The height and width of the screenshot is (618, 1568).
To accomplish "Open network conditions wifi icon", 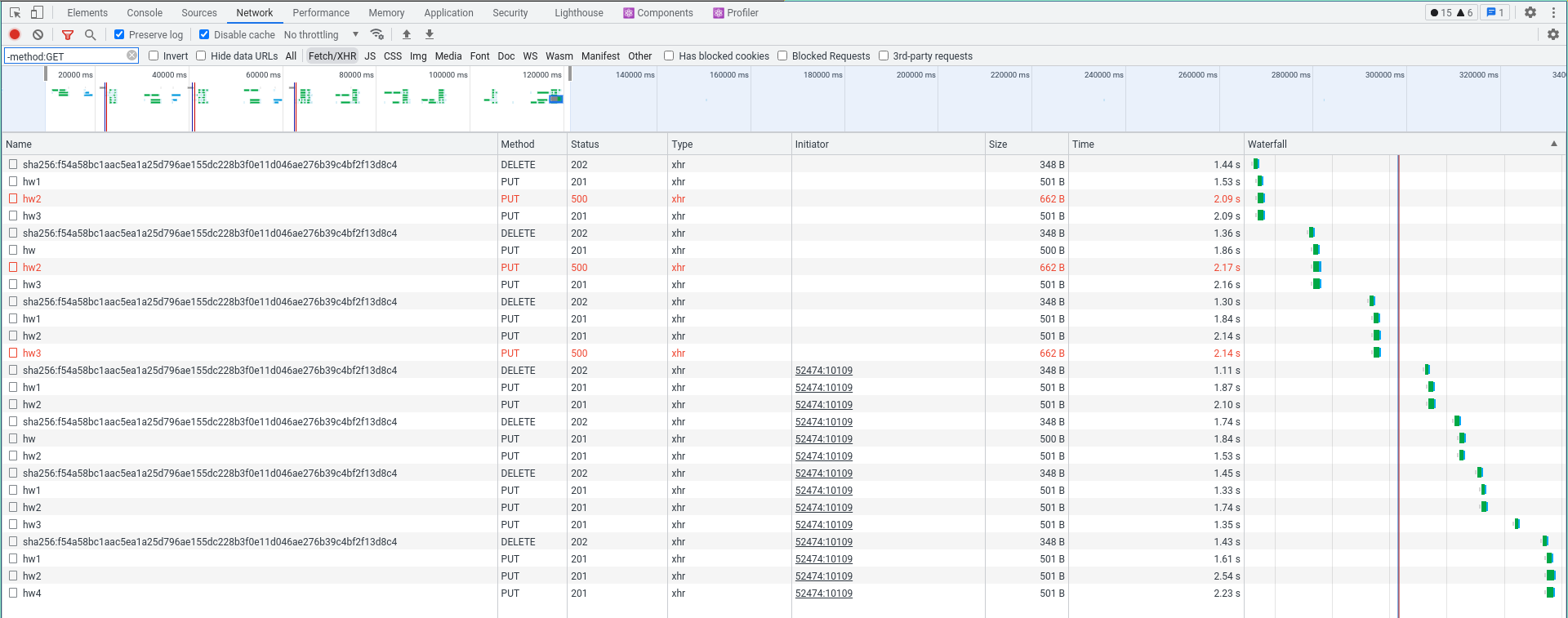I will [x=376, y=34].
